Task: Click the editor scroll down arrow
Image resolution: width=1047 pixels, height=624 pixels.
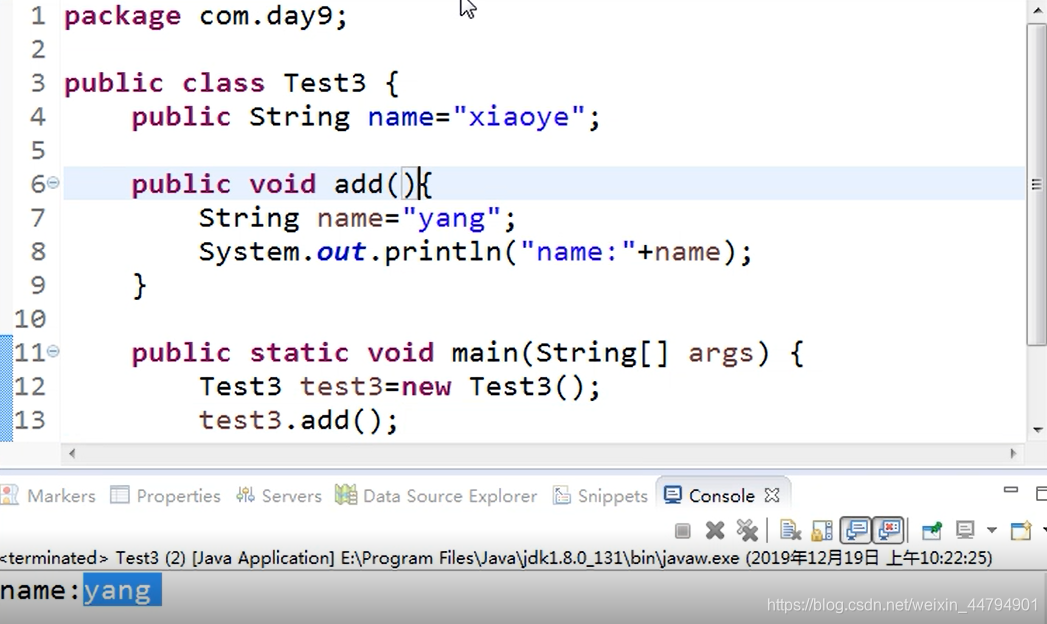Action: tap(1037, 430)
